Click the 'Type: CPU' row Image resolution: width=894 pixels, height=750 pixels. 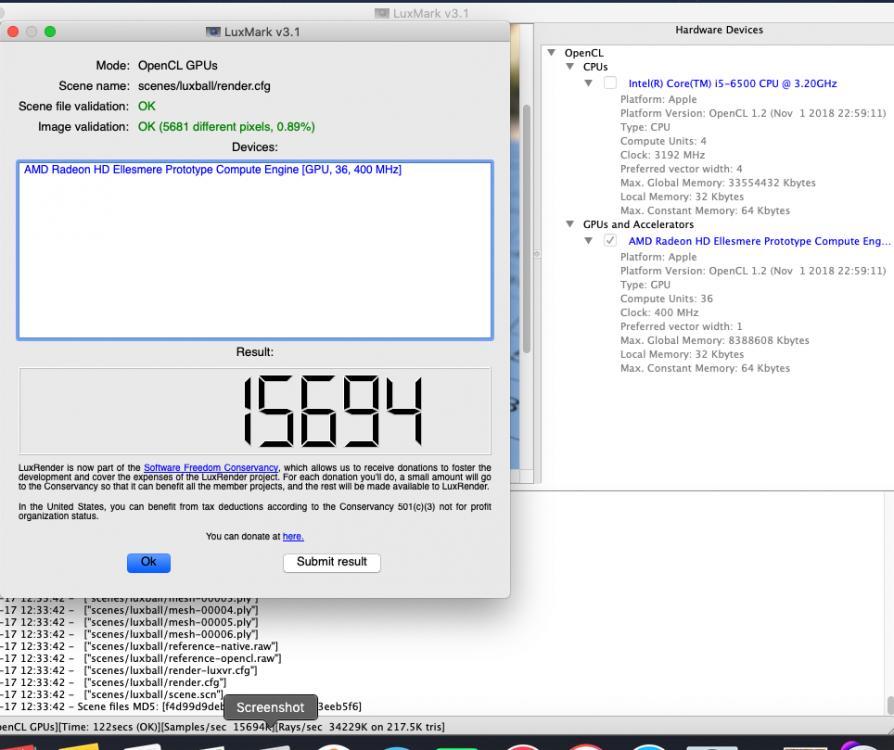click(x=645, y=127)
